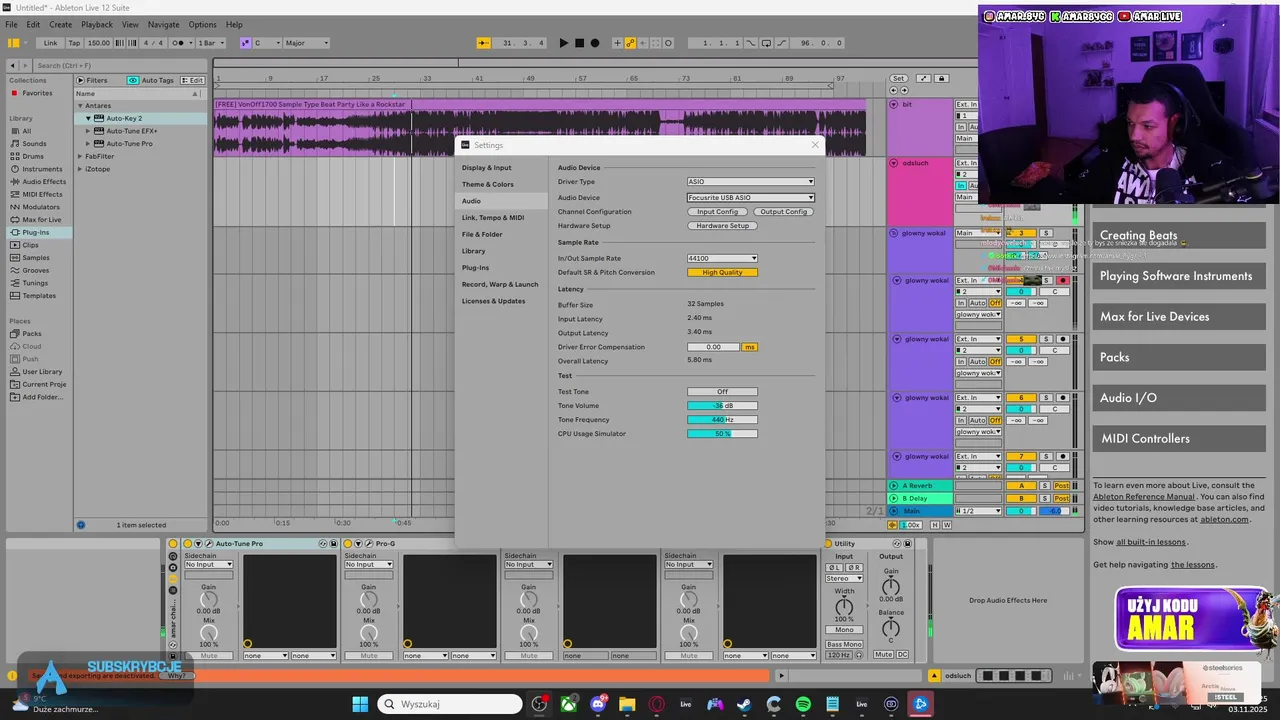
Task: Select Max for Live in browser
Action: (42, 219)
